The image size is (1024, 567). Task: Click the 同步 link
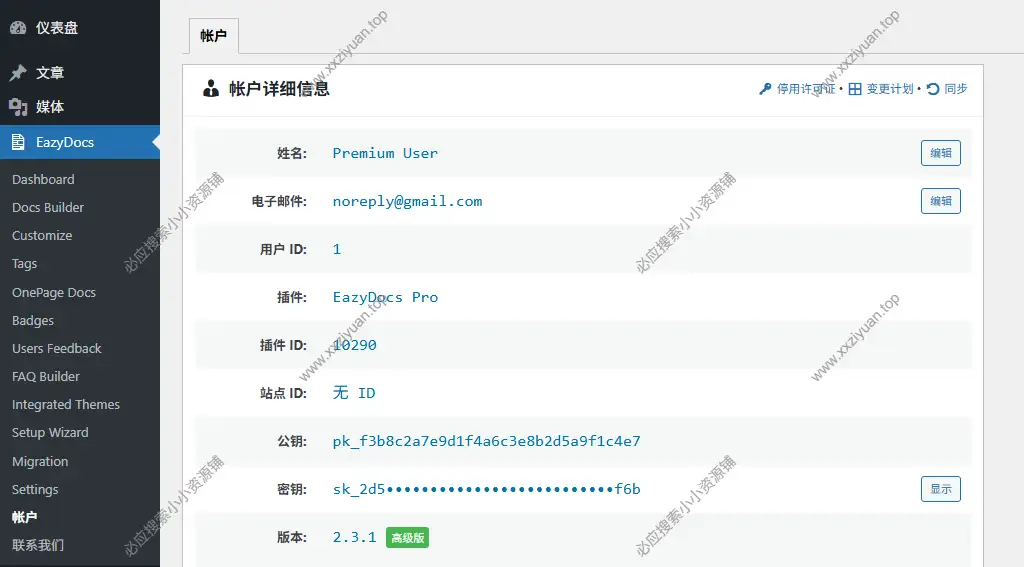955,89
